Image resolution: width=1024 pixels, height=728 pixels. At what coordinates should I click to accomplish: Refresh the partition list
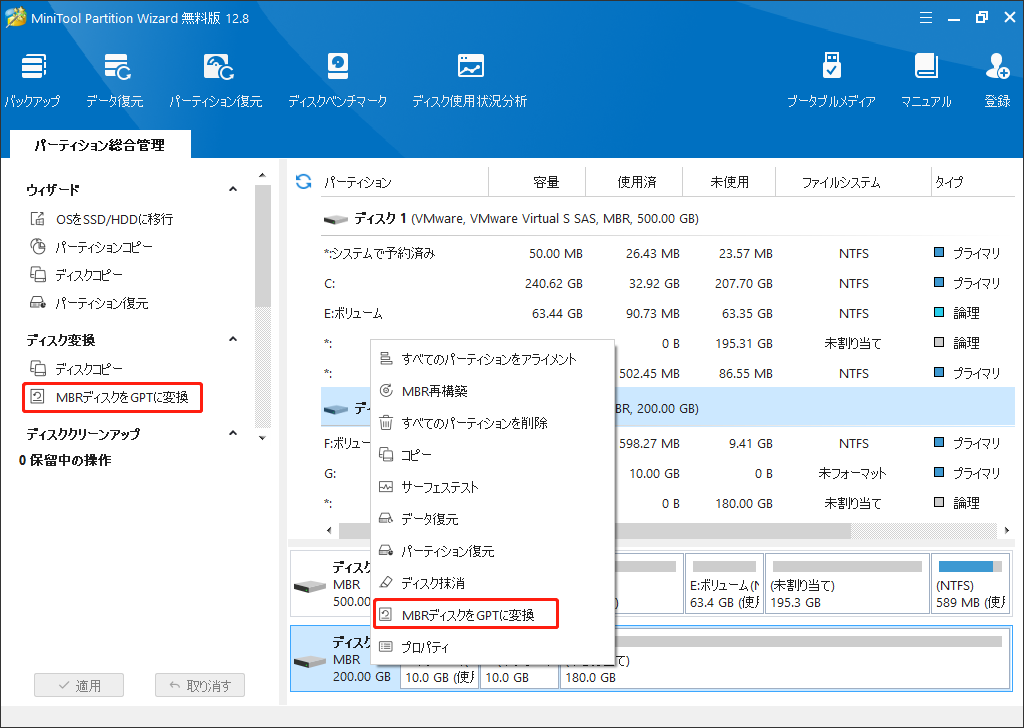[x=304, y=182]
